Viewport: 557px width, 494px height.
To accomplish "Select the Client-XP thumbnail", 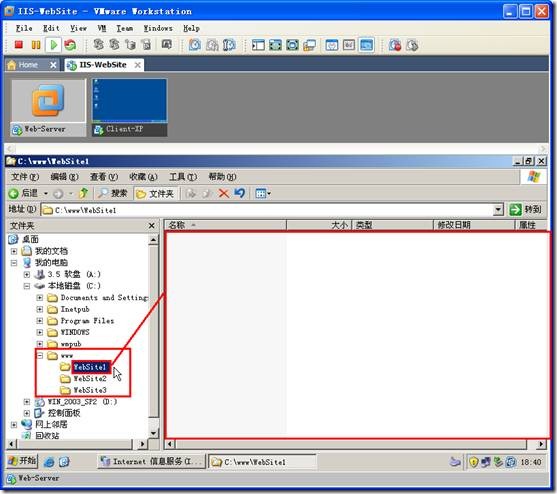I will [x=129, y=108].
